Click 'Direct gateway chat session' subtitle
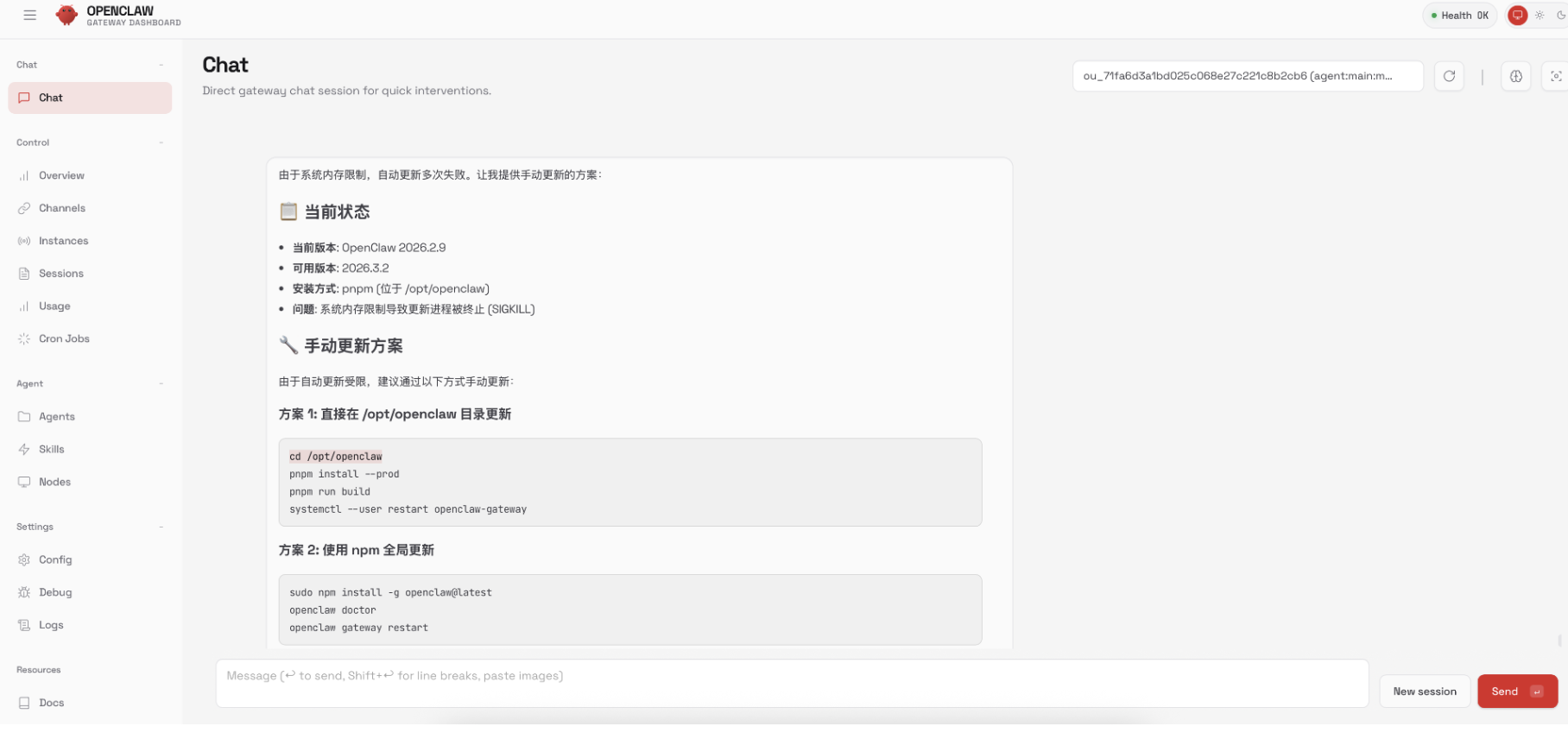 [346, 91]
